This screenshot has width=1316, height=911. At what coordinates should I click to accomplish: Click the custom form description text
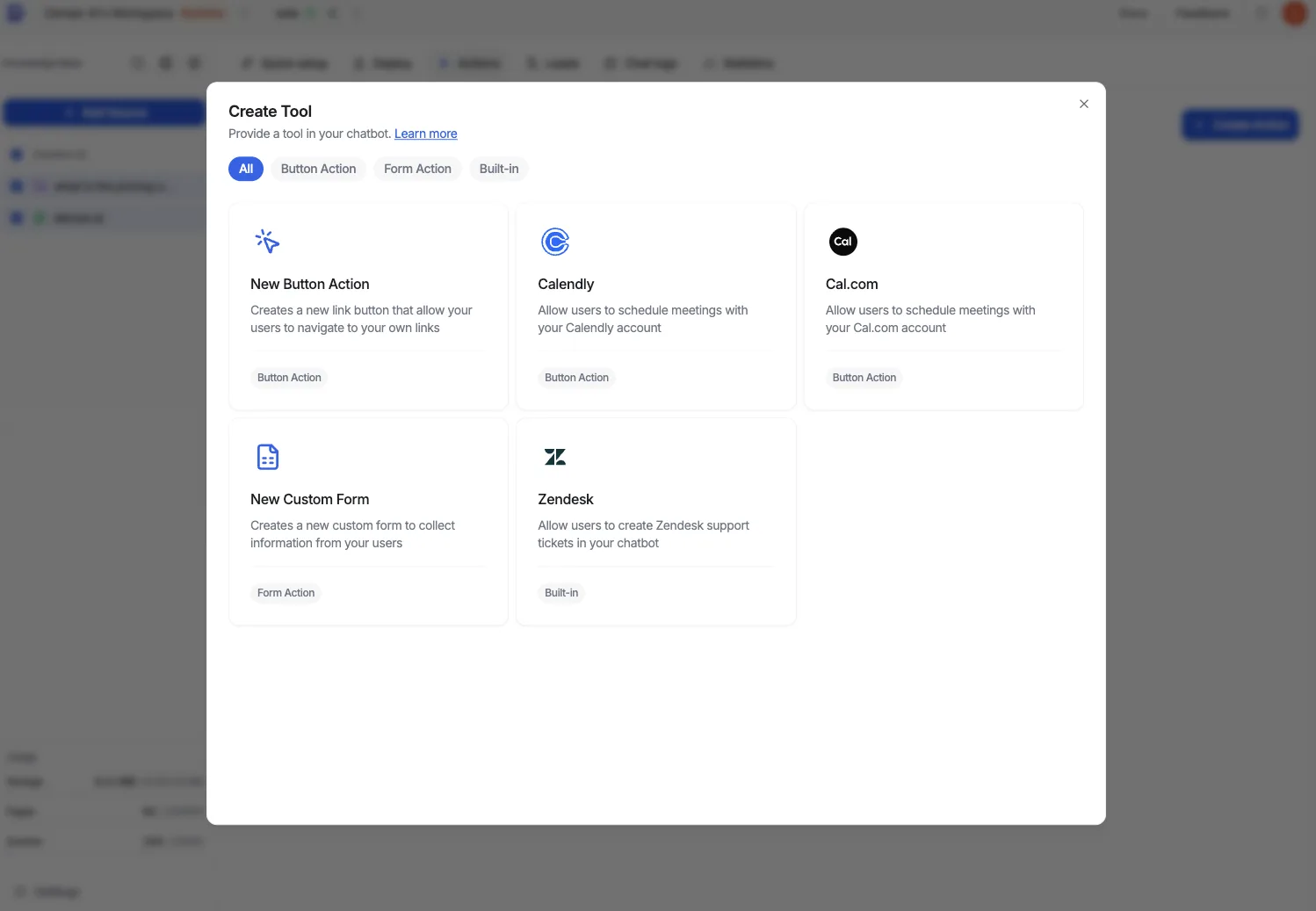[352, 534]
